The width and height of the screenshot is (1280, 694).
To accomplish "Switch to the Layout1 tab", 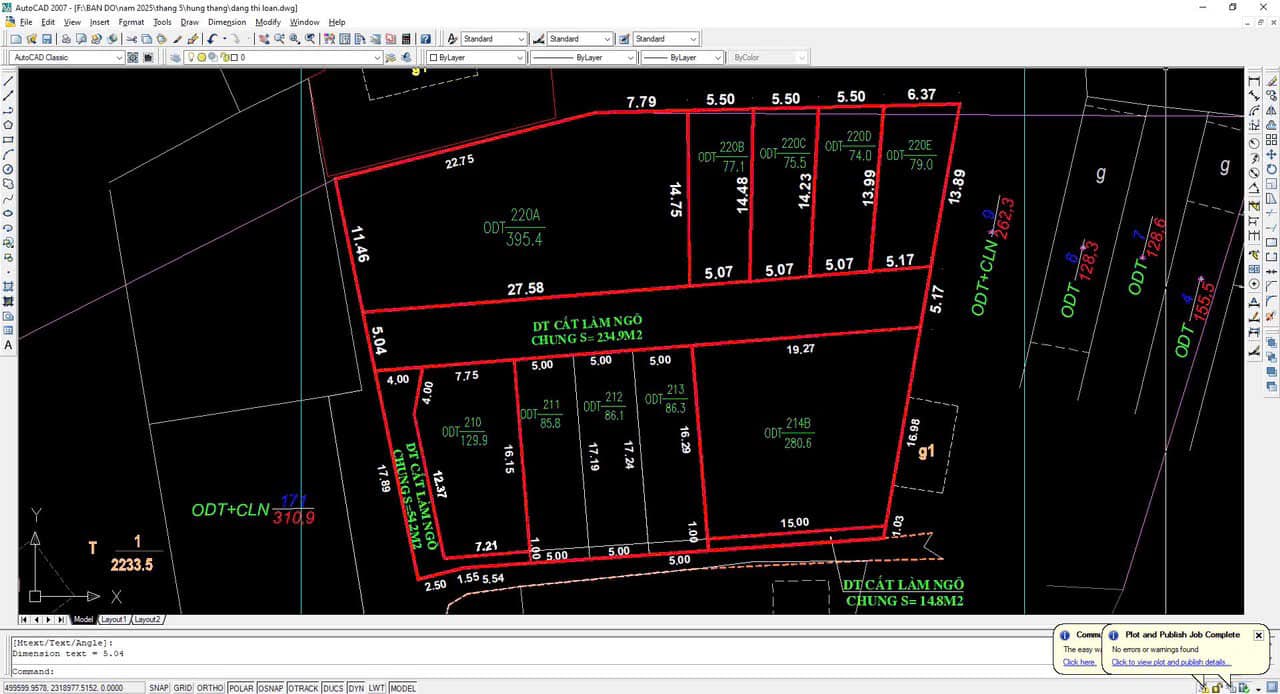I will 113,619.
